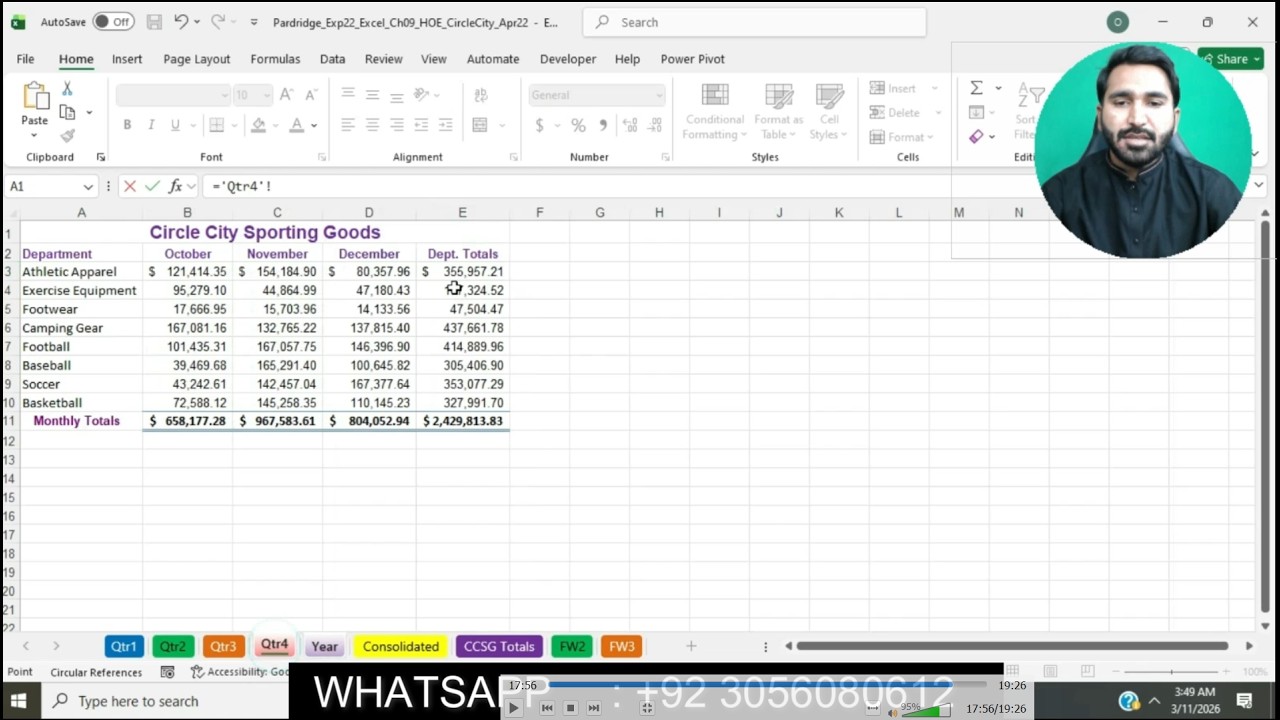Select Monthly Totals cell
The height and width of the screenshot is (720, 1280).
76,421
